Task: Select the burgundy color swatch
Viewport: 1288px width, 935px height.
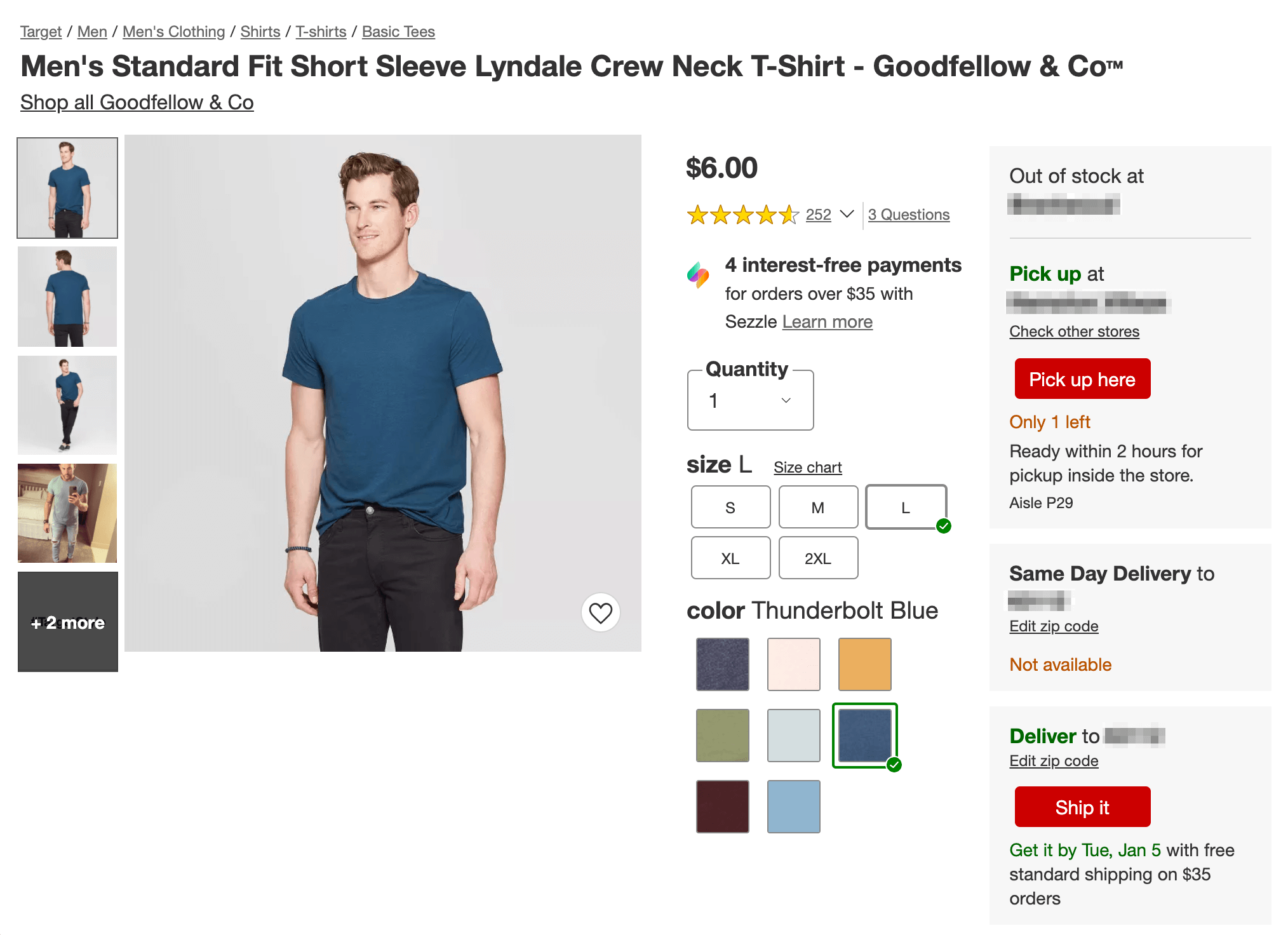Action: (x=722, y=806)
